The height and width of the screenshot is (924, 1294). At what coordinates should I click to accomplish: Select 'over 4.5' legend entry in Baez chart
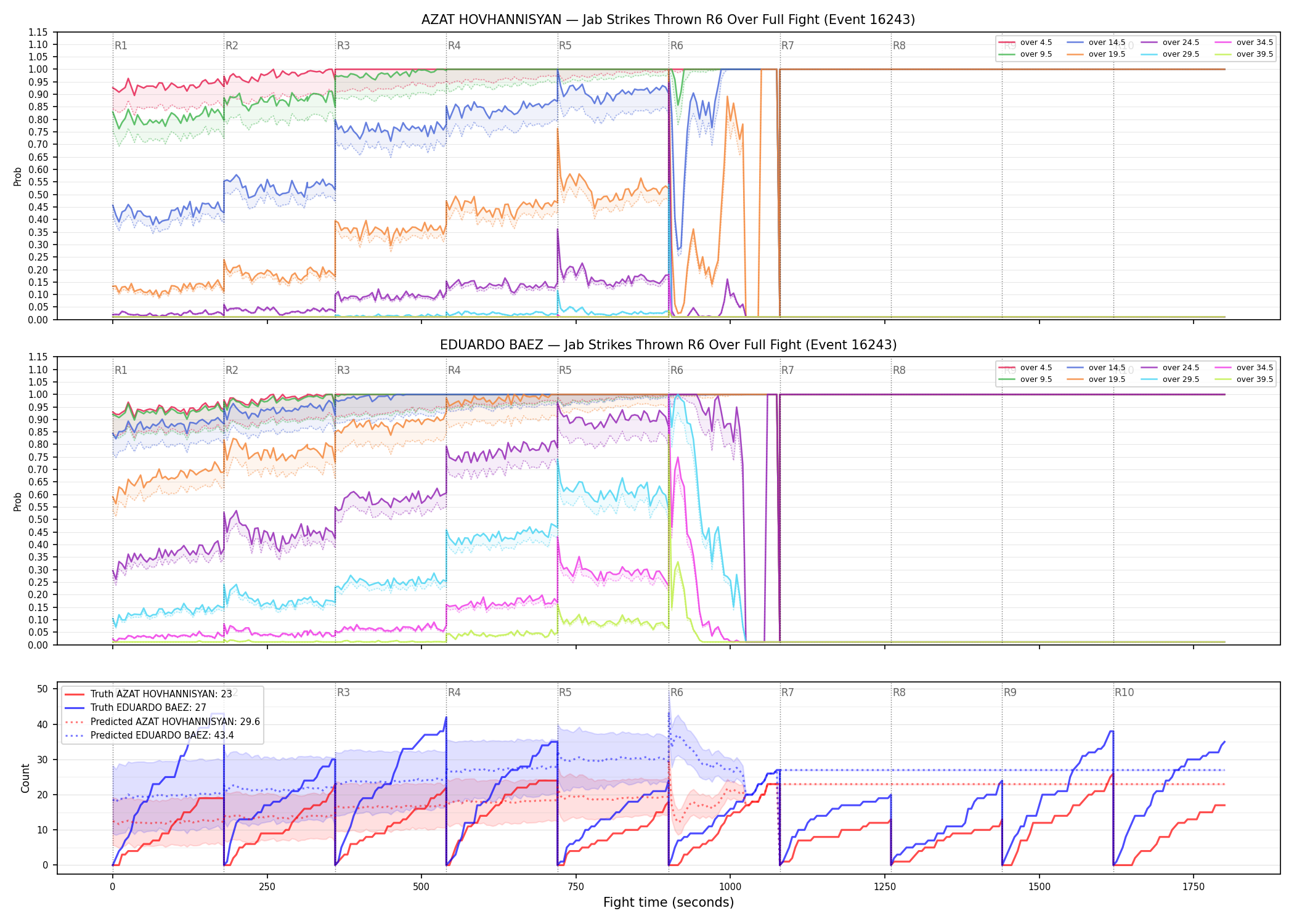1025,368
